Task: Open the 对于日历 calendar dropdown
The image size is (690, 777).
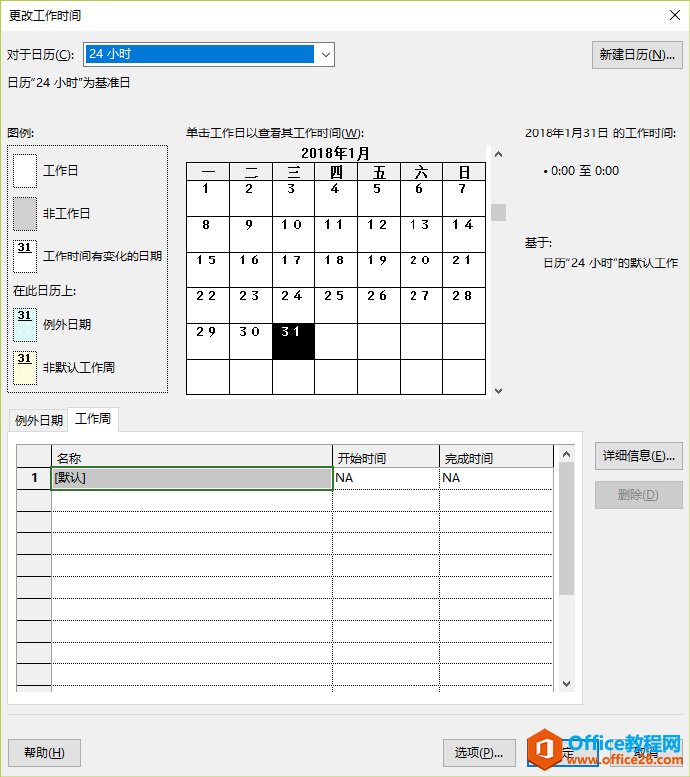Action: (x=324, y=54)
